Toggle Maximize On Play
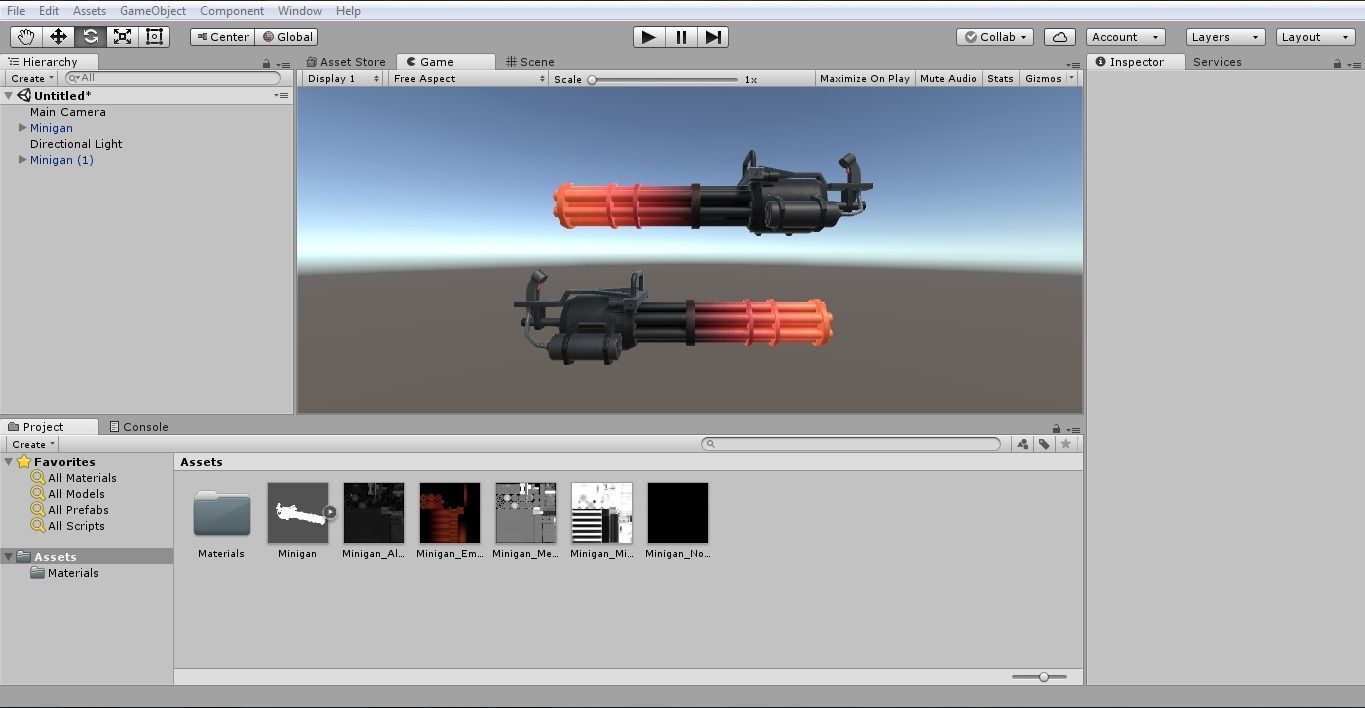Image resolution: width=1365 pixels, height=708 pixels. [x=865, y=78]
